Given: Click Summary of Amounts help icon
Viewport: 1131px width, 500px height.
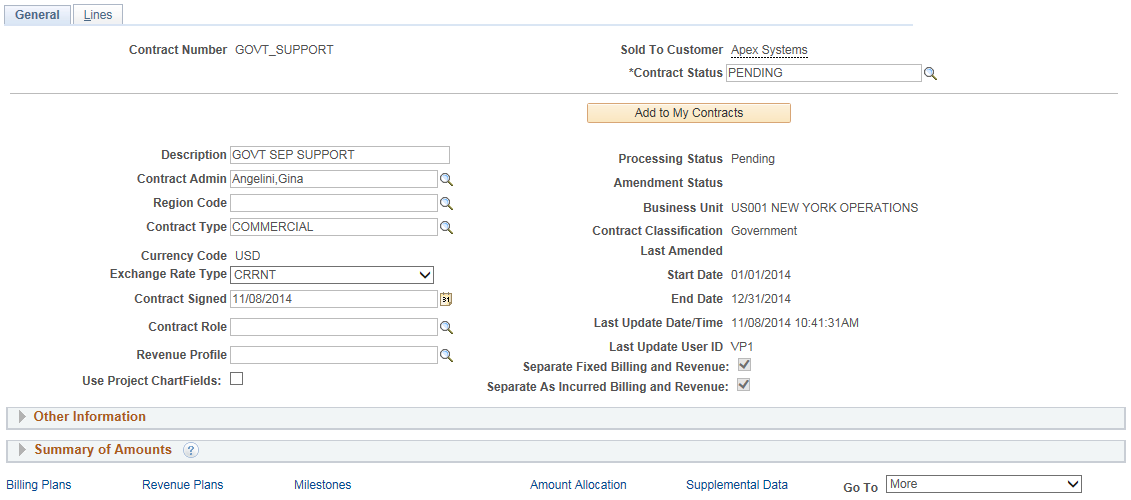Looking at the screenshot, I should tap(191, 450).
